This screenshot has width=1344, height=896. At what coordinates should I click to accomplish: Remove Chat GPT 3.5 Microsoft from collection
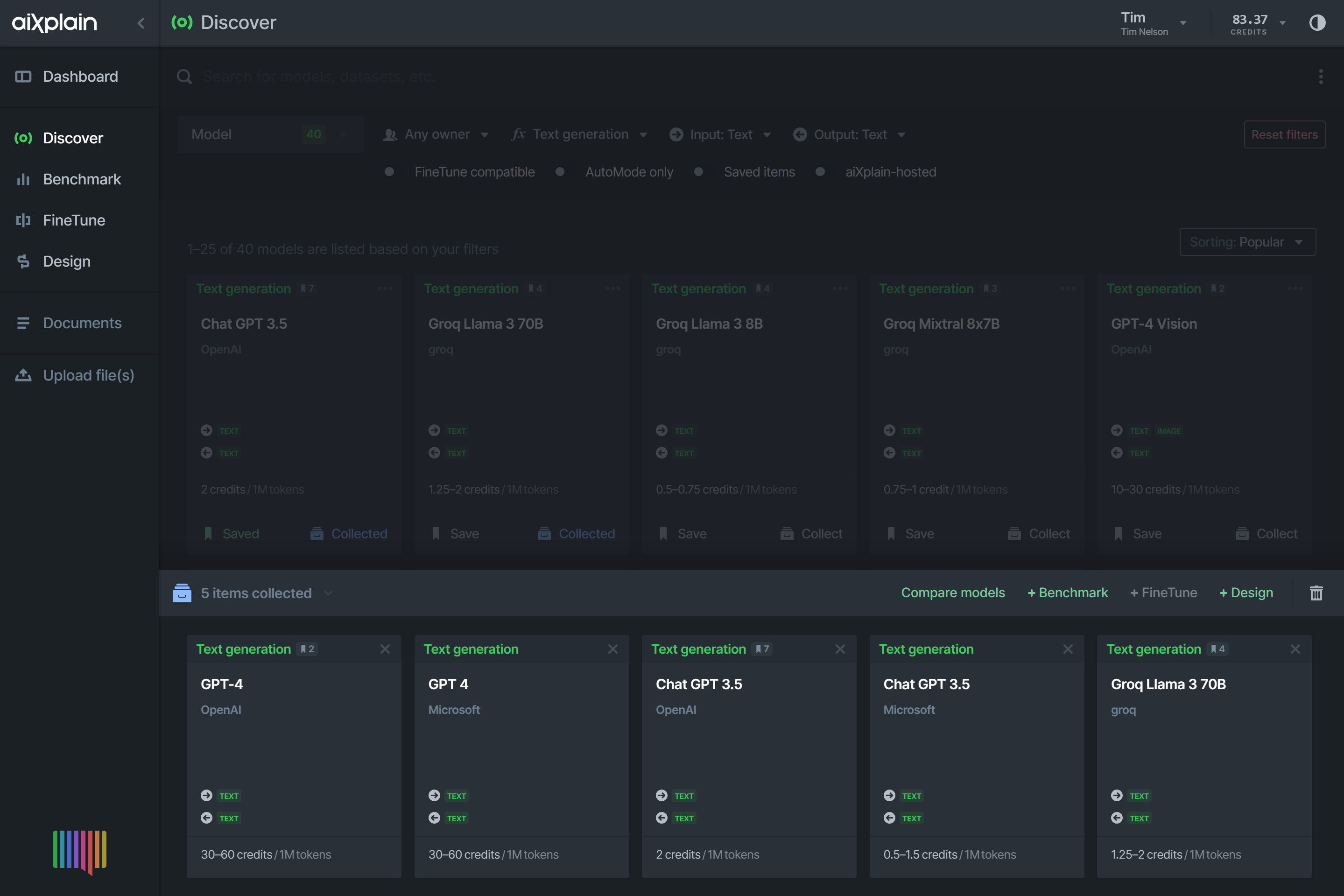(1068, 649)
